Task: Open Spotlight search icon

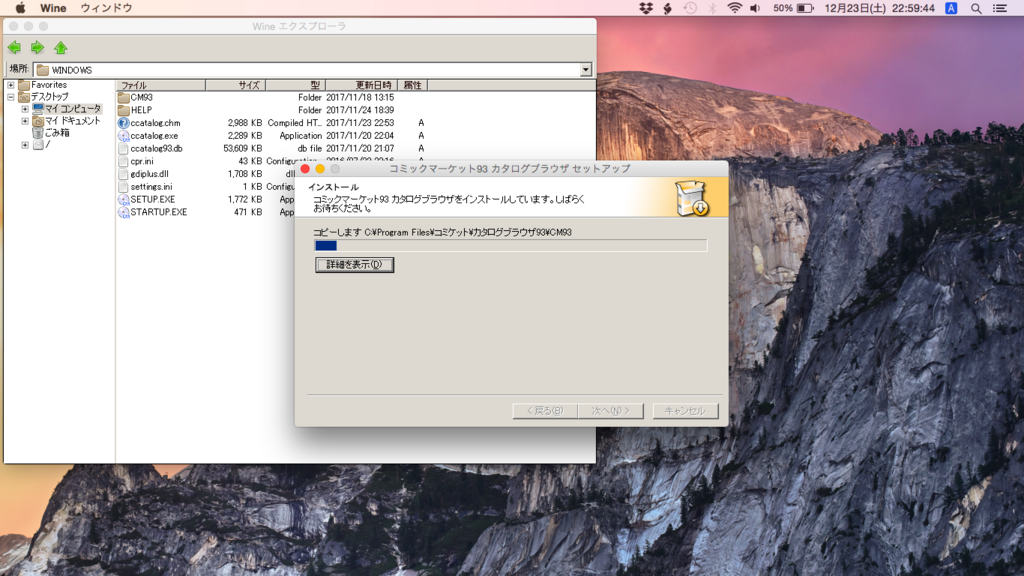Action: (x=976, y=8)
